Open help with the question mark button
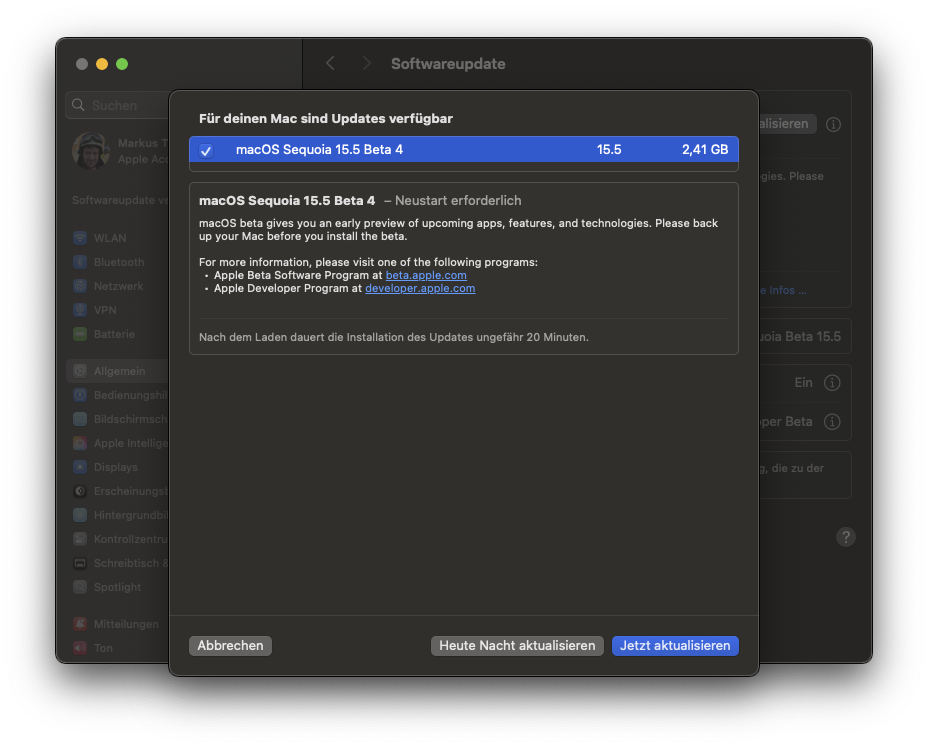928x750 pixels. 846,537
